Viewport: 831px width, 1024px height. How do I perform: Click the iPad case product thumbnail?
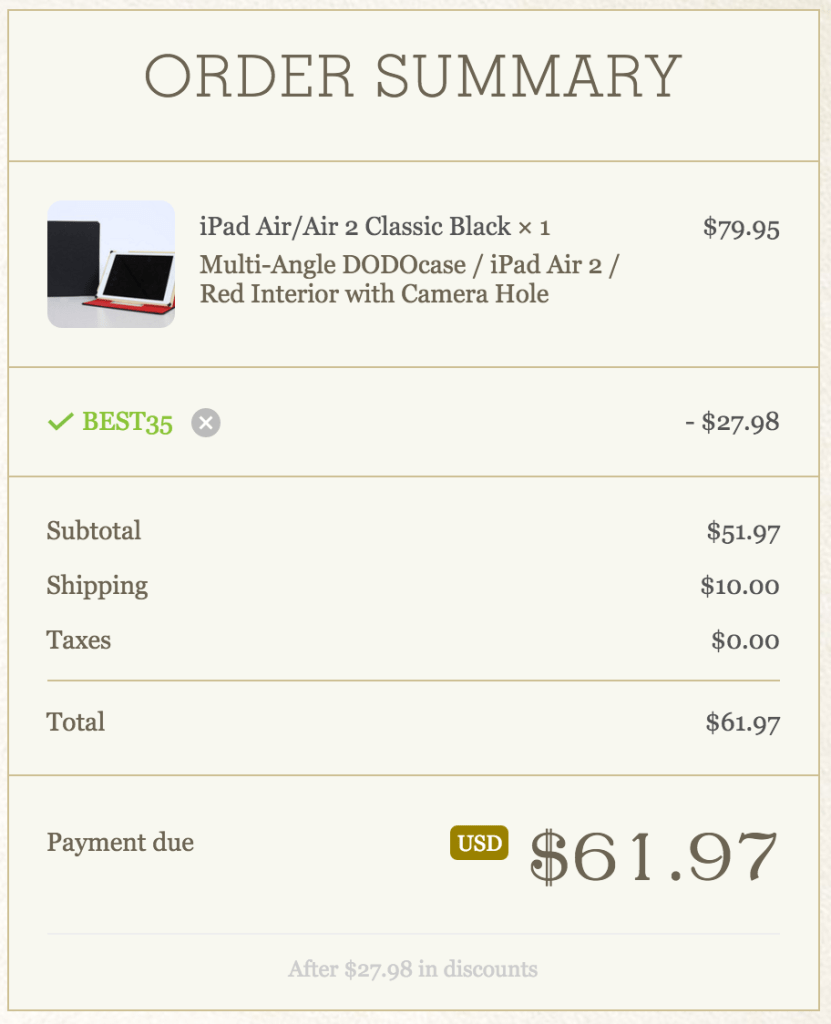point(111,264)
